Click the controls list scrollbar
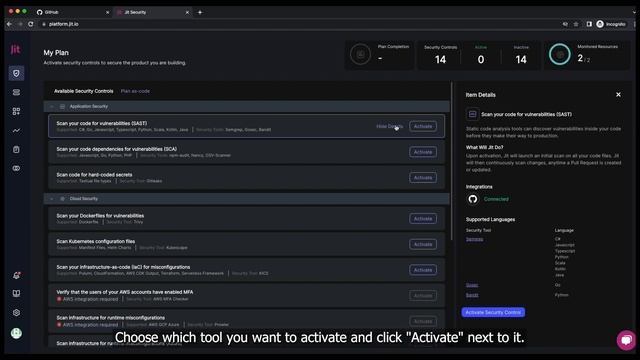 pyautogui.click(x=451, y=161)
